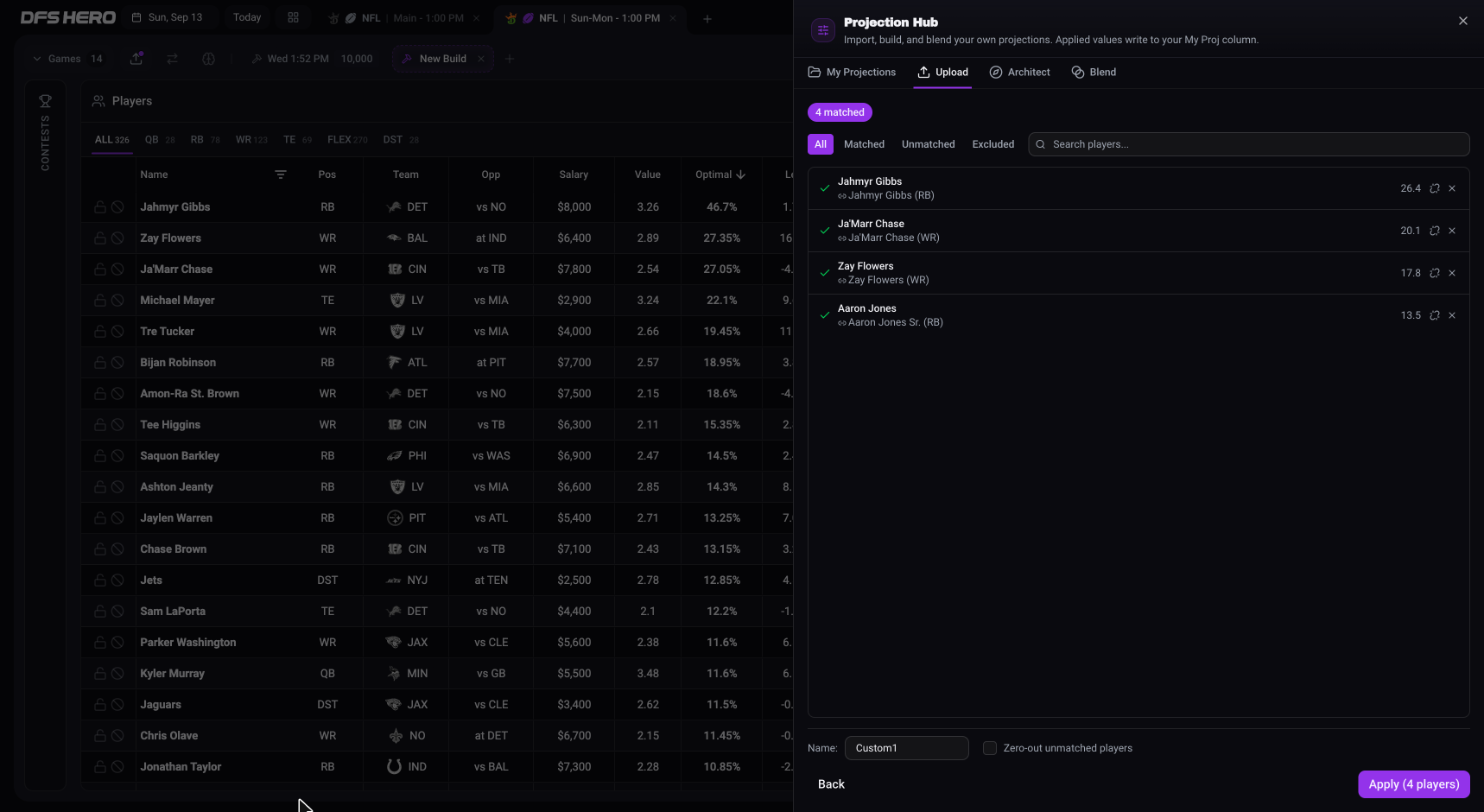Filter the list by Unmatched players
1484x812 pixels.
coord(928,144)
